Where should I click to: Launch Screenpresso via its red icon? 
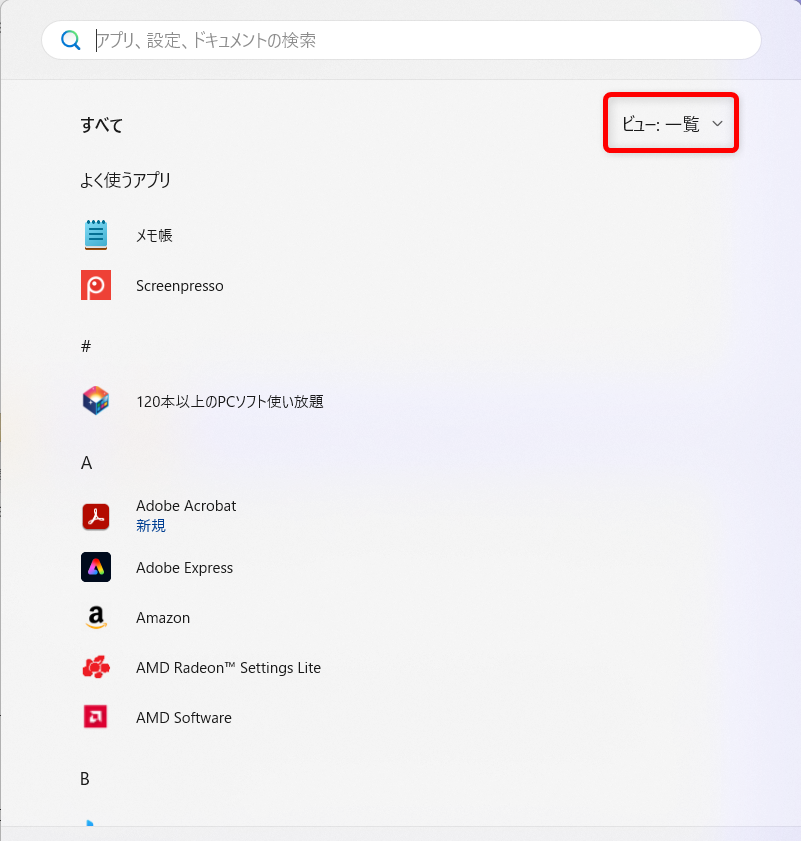pos(96,285)
